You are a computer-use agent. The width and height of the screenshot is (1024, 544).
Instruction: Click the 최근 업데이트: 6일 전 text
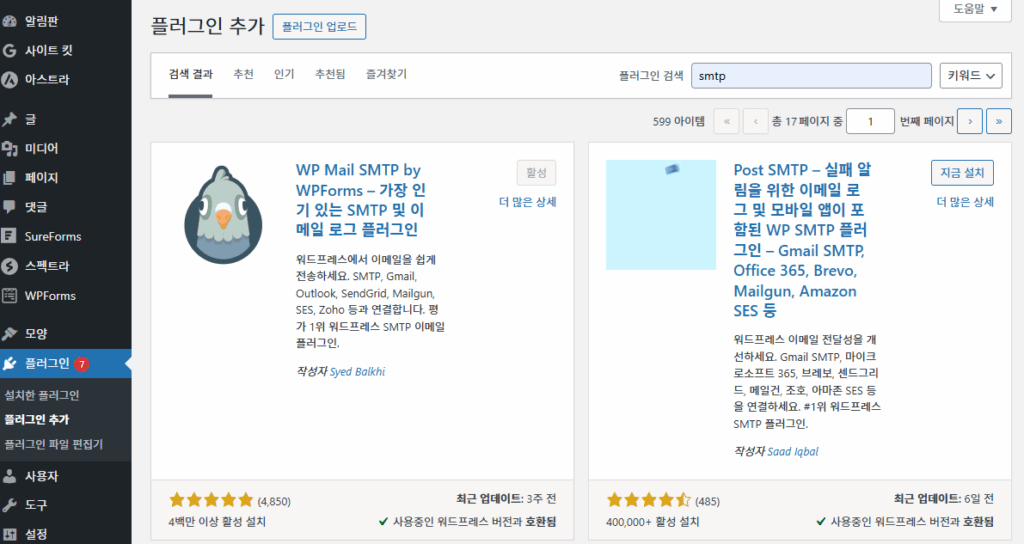tap(944, 499)
